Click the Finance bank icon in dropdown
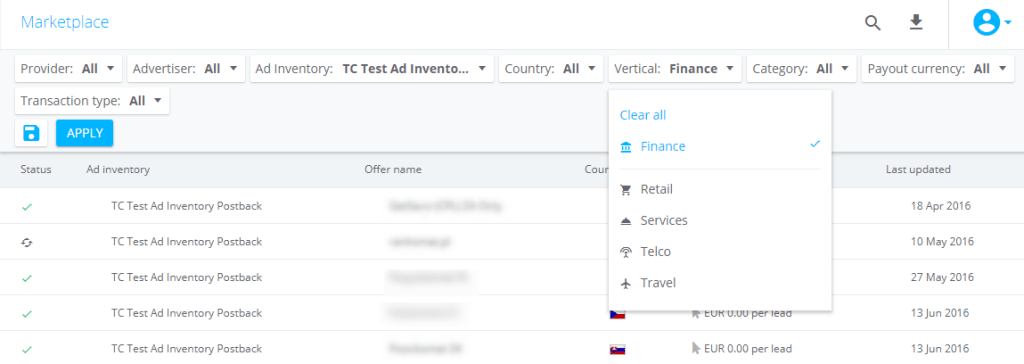The image size is (1024, 364). (x=626, y=147)
